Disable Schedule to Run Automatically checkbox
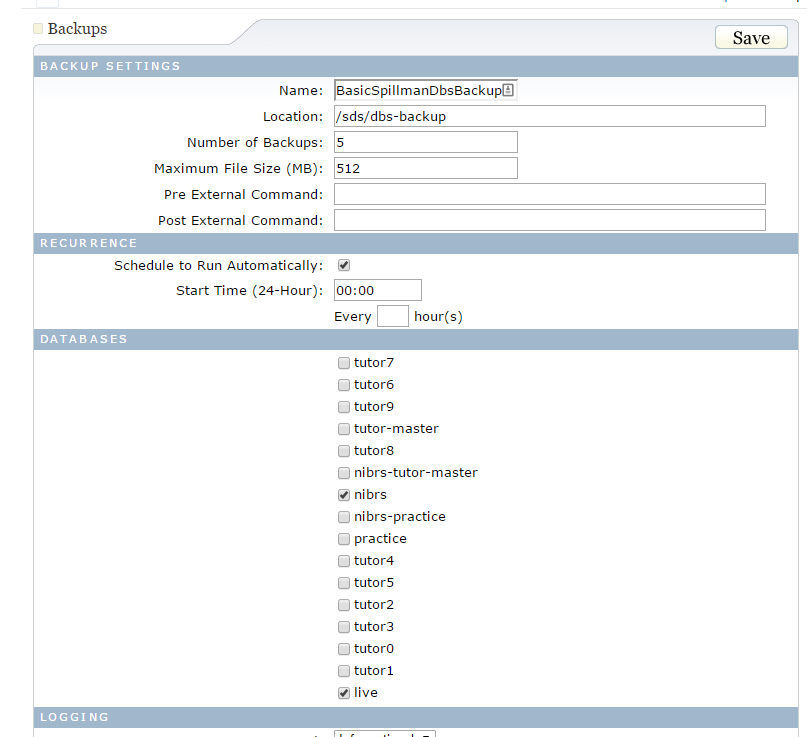 344,266
